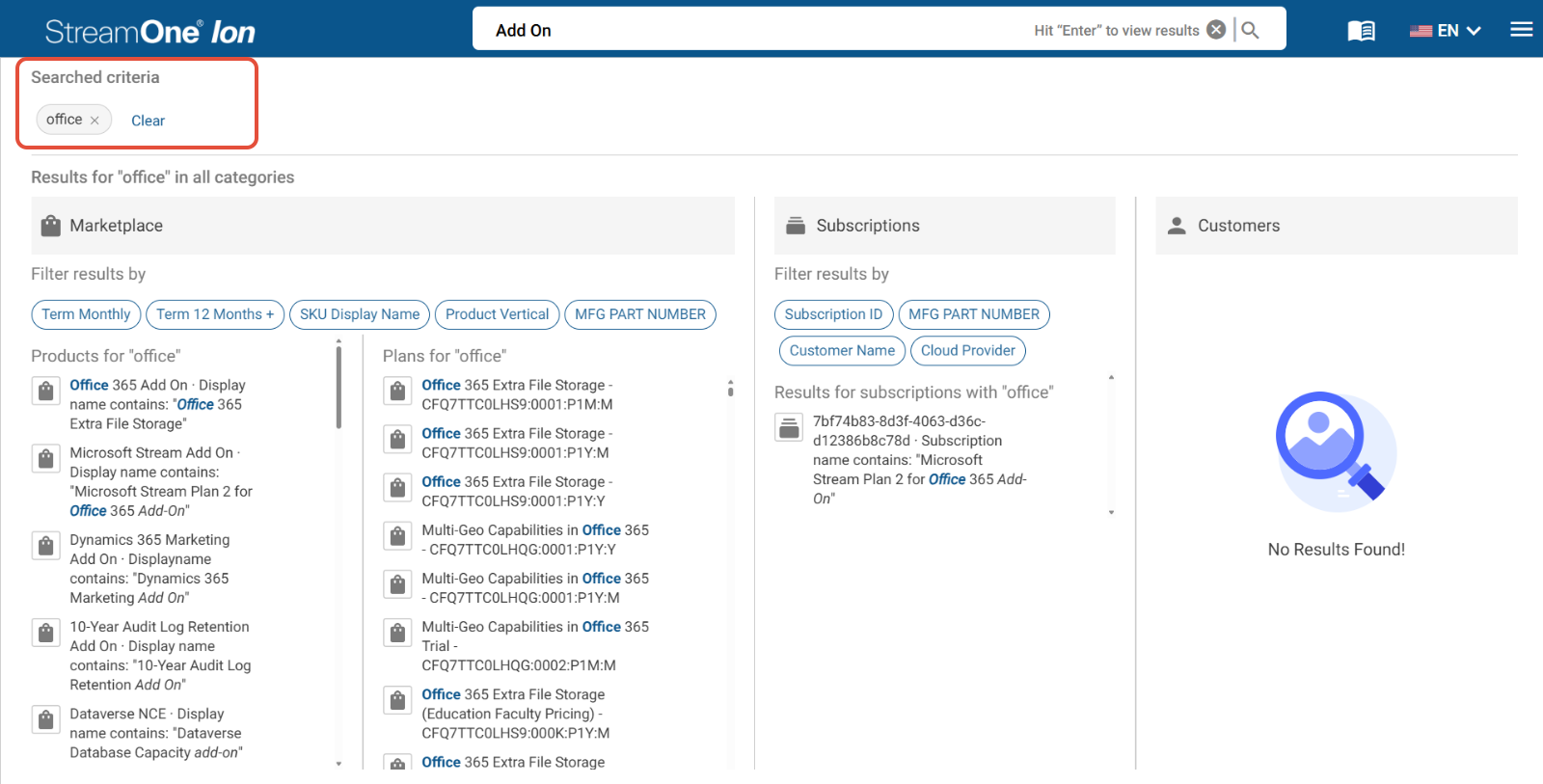The image size is (1543, 784).
Task: Click bag icon beside 10-Year Audit Log
Action: coord(45,633)
